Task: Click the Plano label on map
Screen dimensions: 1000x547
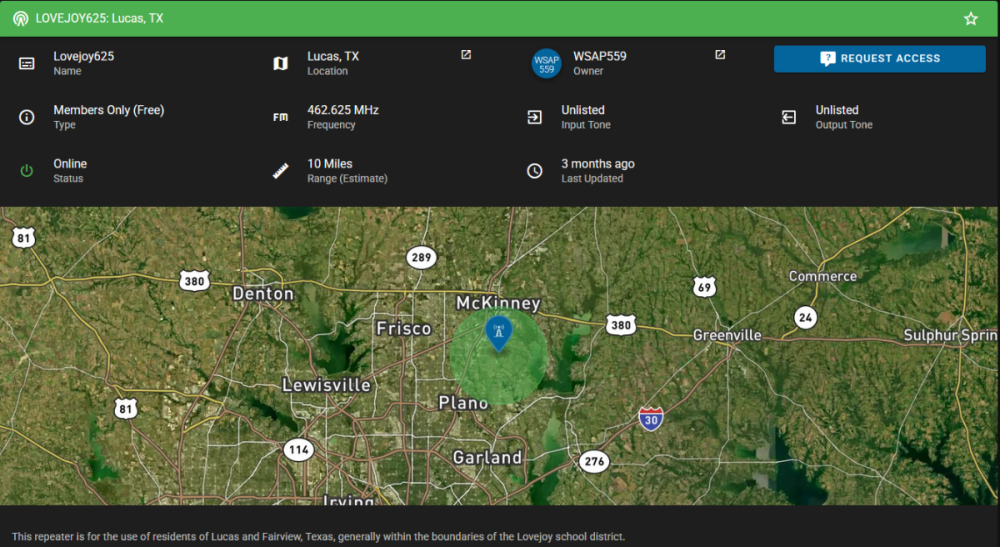Action: click(x=463, y=403)
